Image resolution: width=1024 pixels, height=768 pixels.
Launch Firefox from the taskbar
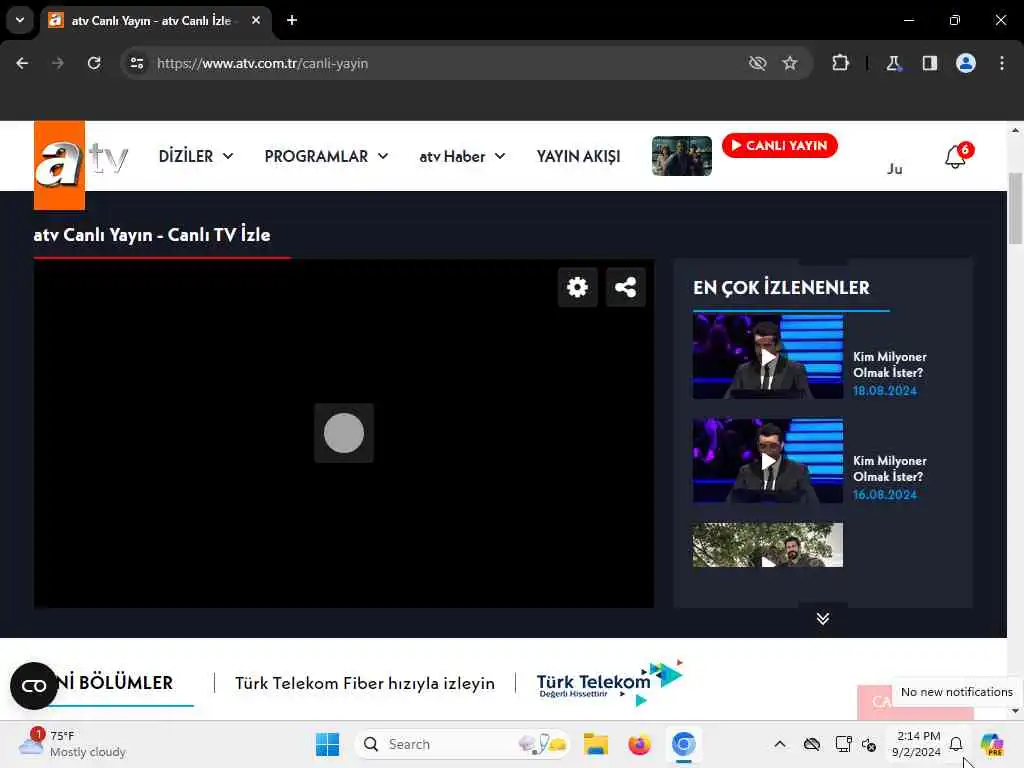639,744
